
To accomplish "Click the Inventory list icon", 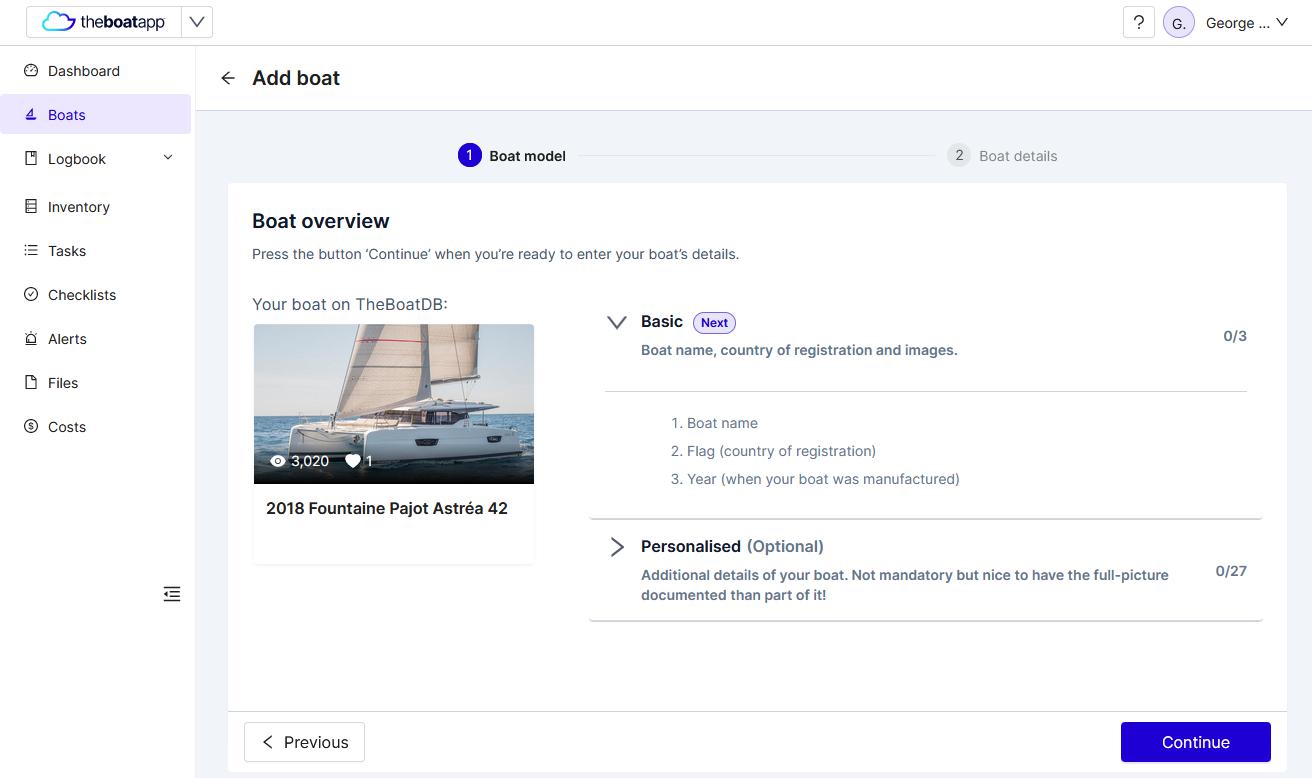I will pos(30,207).
